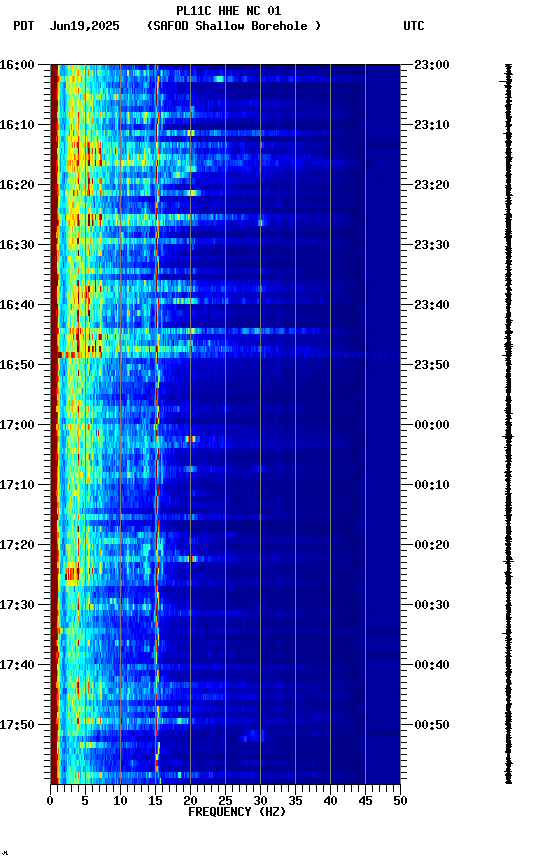Screen dimensions: 552x864
Task: Click the 00:20 UTC time label
Action: coord(432,545)
